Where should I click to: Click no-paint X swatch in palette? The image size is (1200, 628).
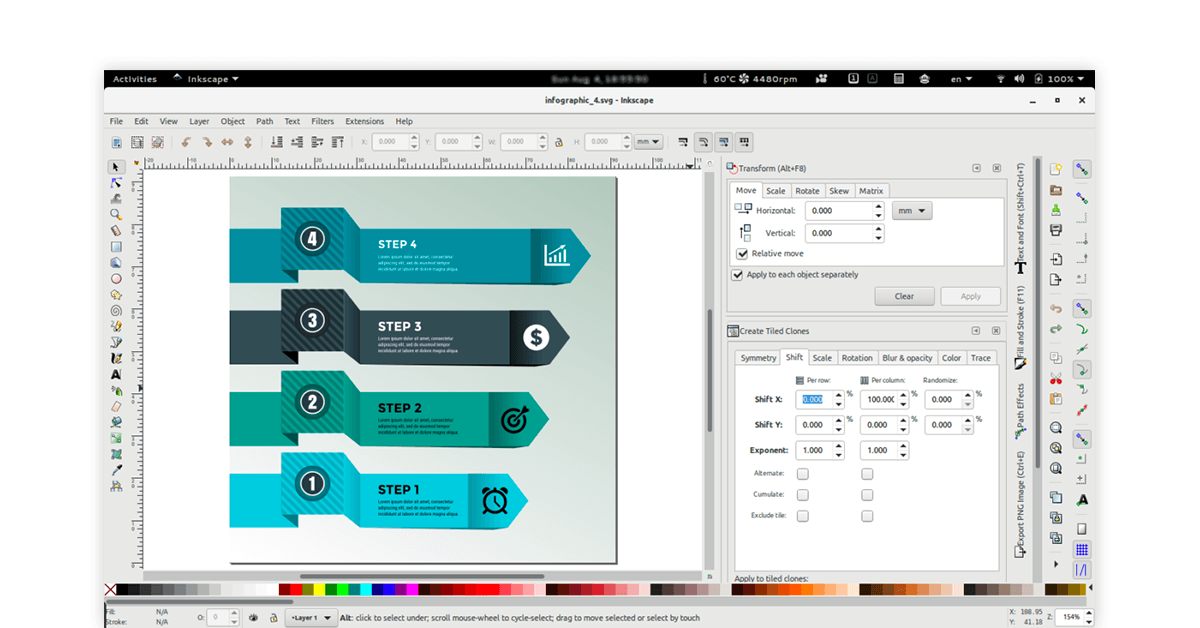110,590
